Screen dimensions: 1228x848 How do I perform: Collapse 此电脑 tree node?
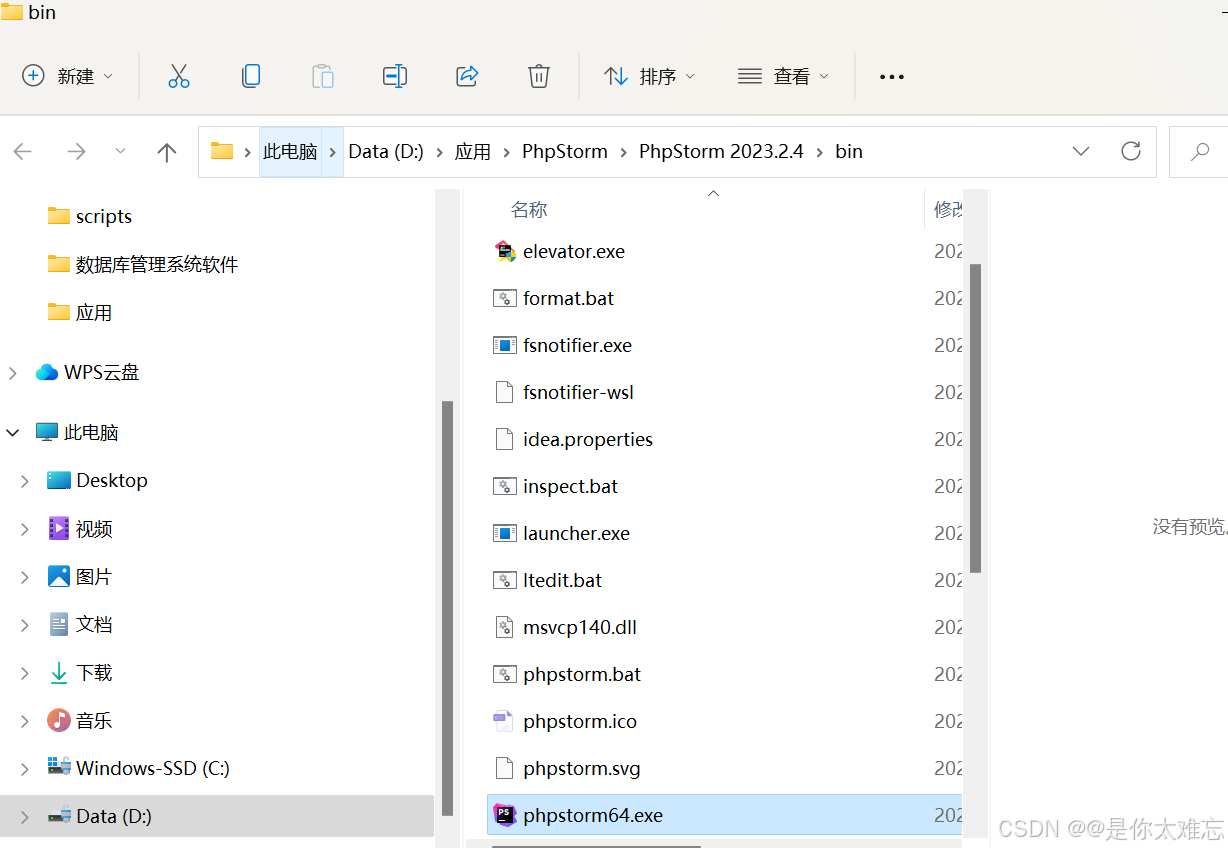coord(13,433)
